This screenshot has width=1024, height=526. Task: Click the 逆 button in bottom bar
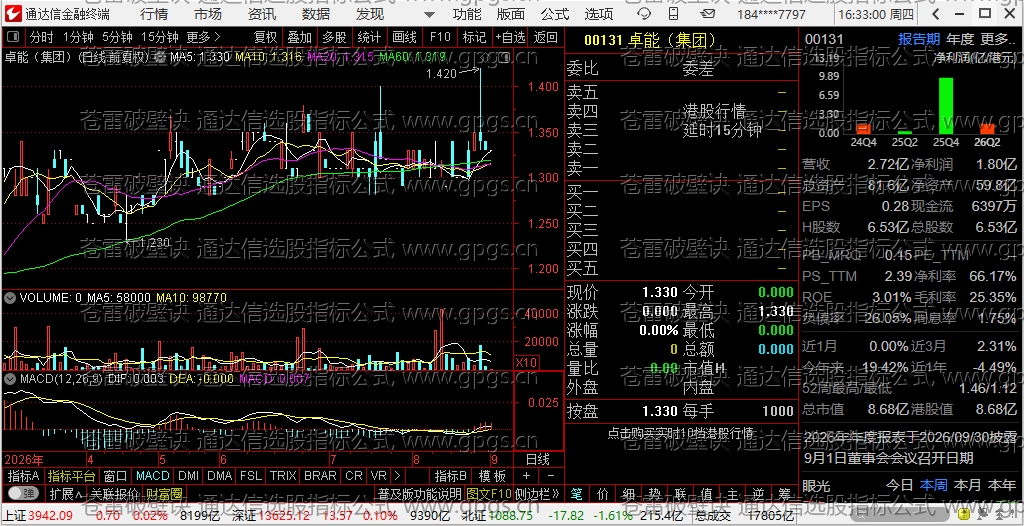(x=758, y=493)
